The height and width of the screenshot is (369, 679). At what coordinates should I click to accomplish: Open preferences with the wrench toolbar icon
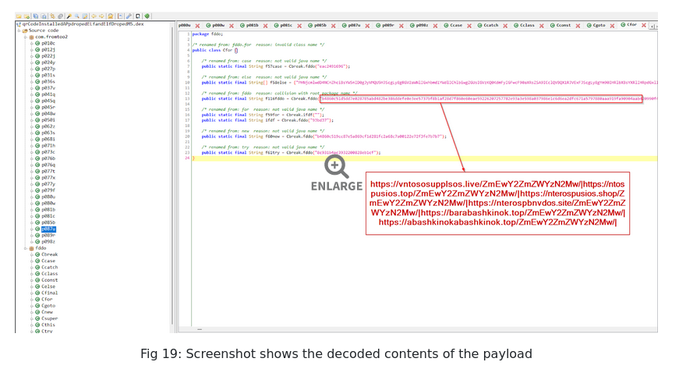point(129,16)
